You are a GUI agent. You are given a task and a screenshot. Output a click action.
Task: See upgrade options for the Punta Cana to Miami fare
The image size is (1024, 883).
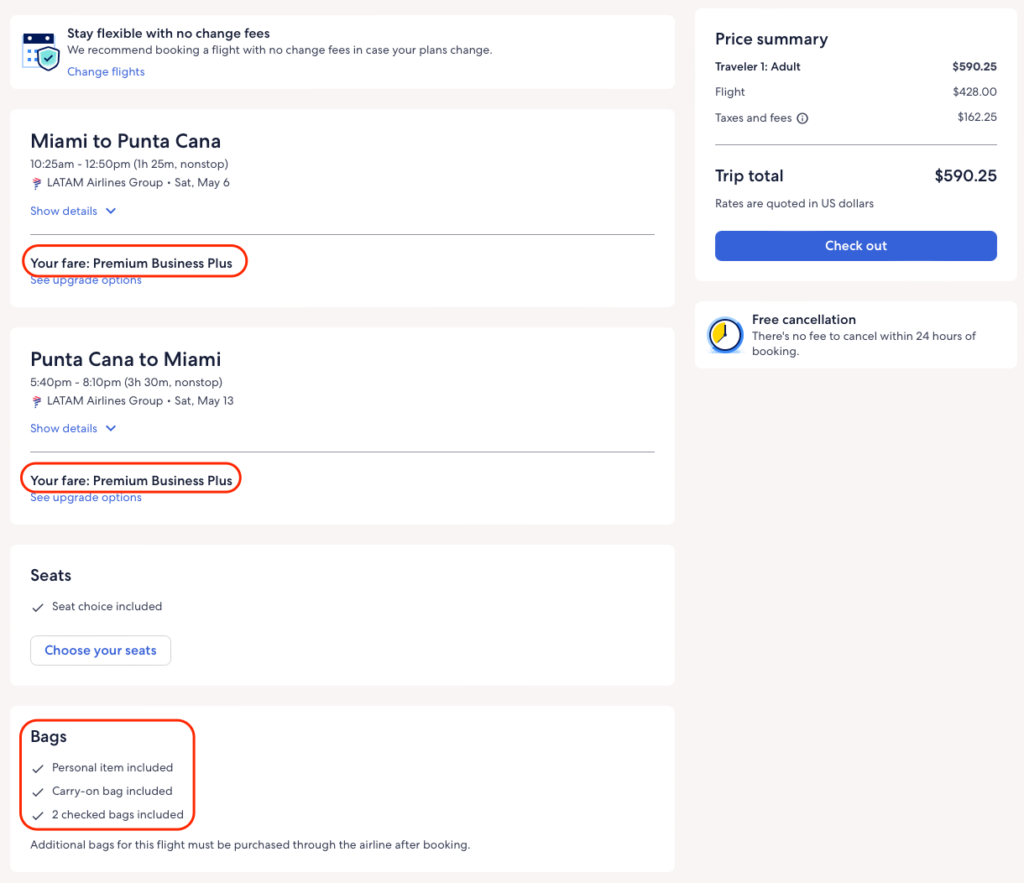coord(86,498)
